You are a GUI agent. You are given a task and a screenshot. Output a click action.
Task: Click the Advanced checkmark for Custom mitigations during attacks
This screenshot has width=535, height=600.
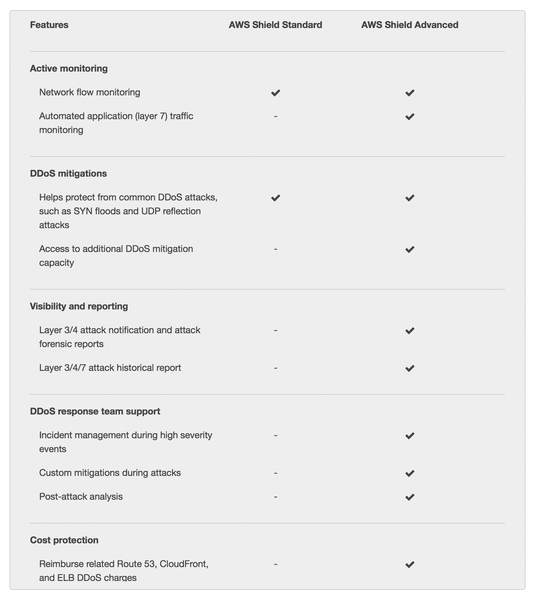(x=410, y=473)
